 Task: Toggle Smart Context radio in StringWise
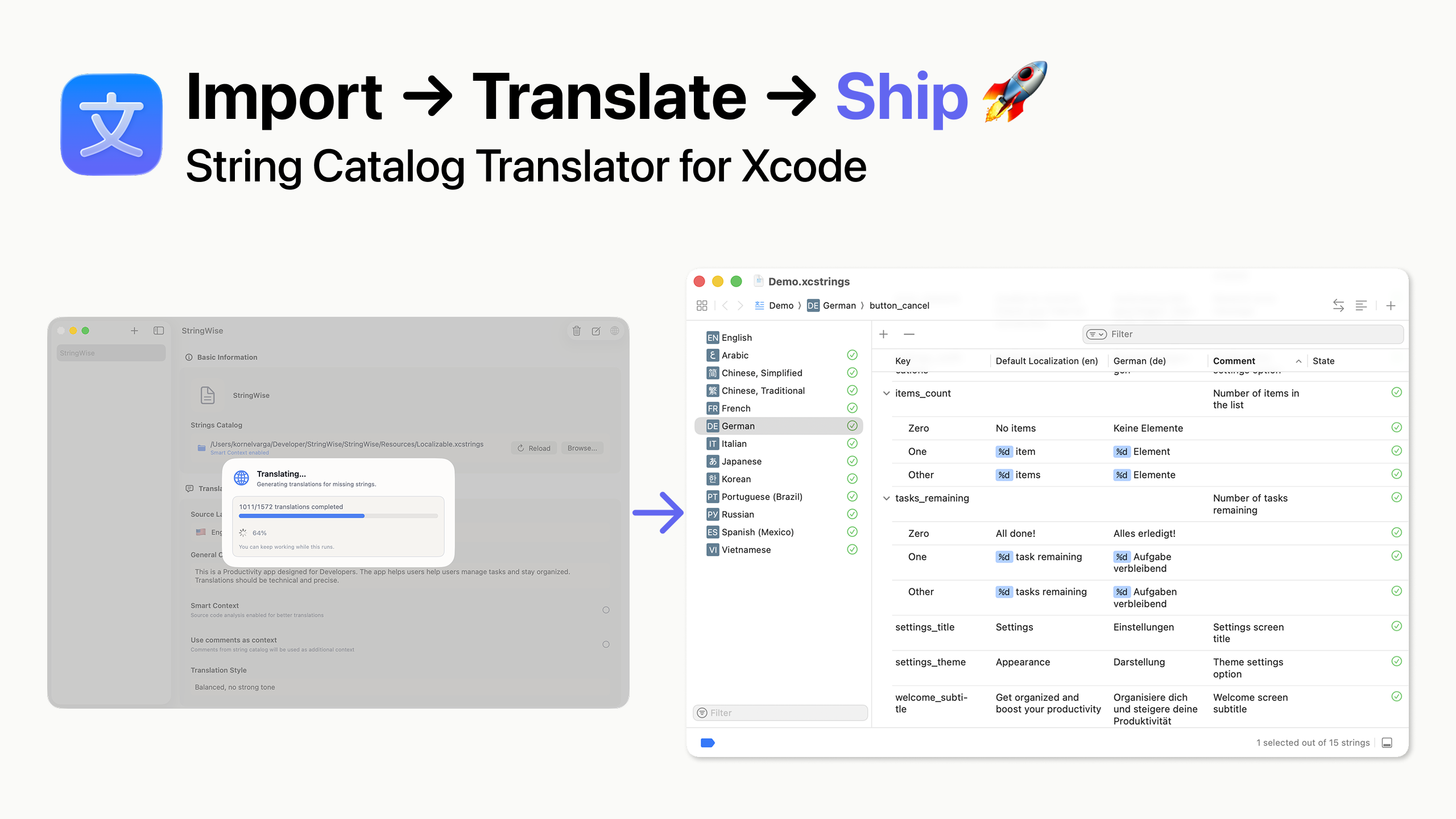606,610
